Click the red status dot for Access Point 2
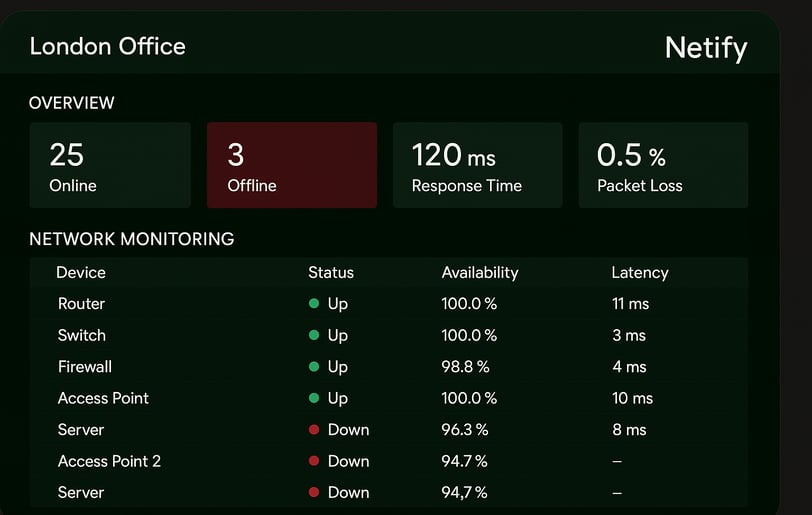 pos(314,461)
